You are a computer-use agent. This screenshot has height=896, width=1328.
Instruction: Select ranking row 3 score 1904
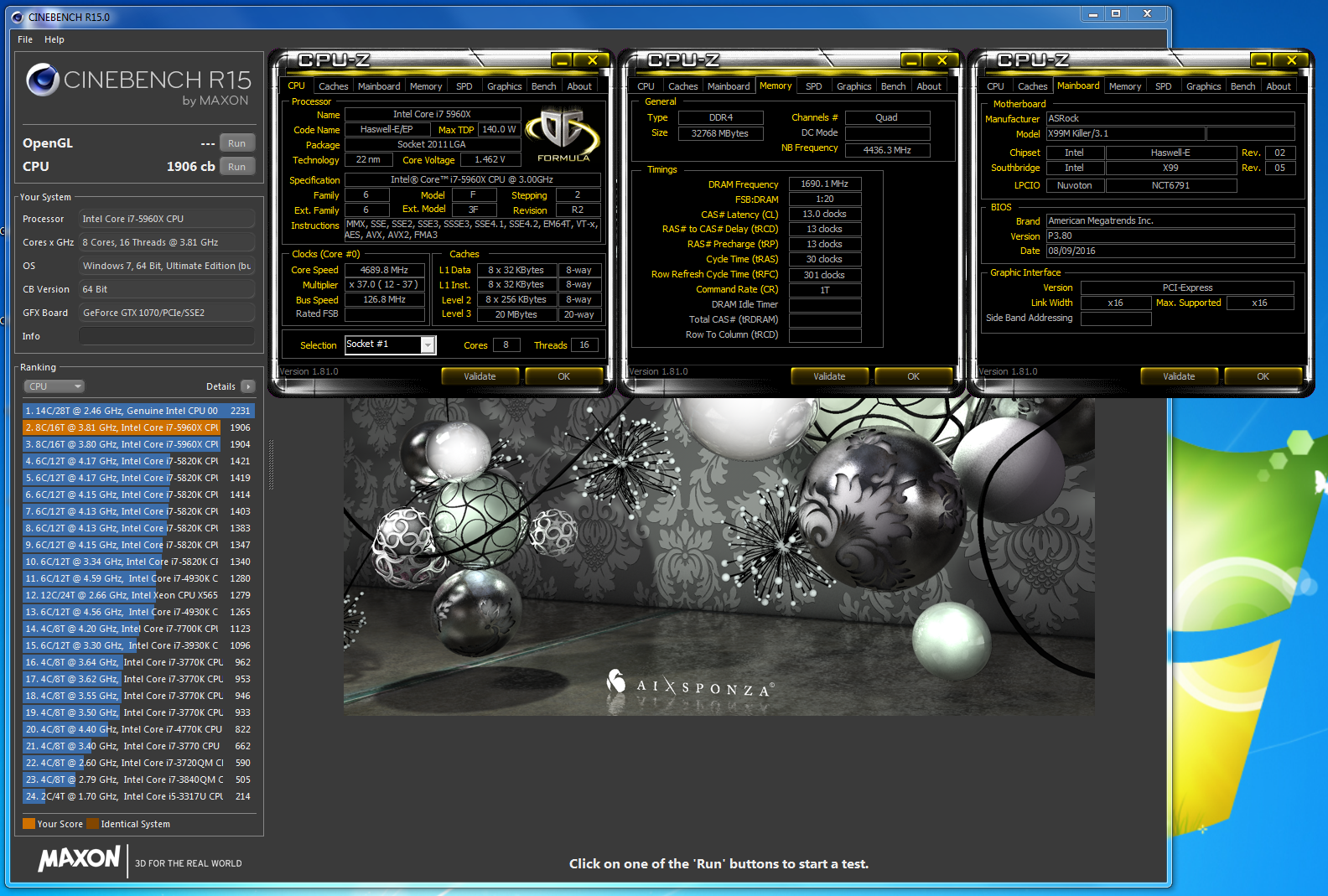pyautogui.click(x=138, y=444)
